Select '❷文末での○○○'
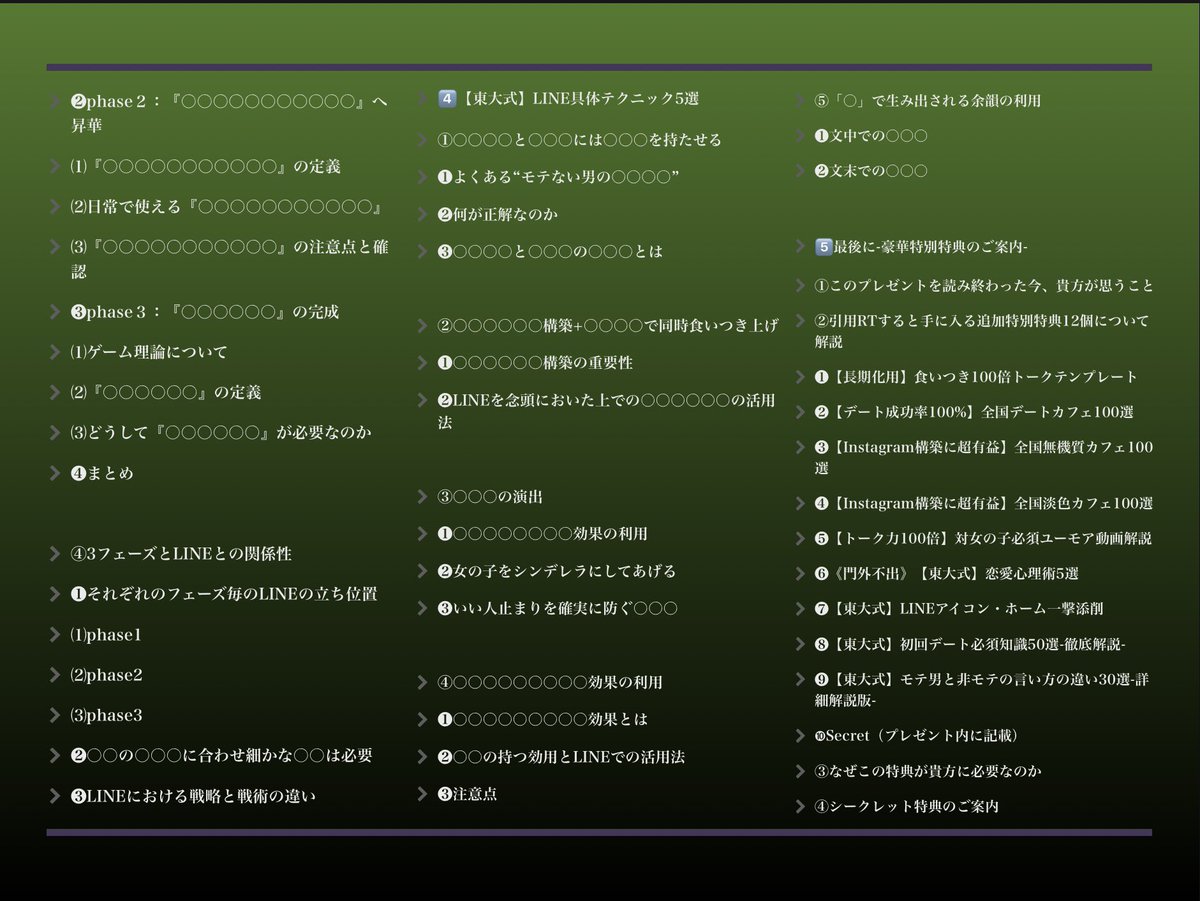Viewport: 1200px width, 901px height. click(x=871, y=171)
